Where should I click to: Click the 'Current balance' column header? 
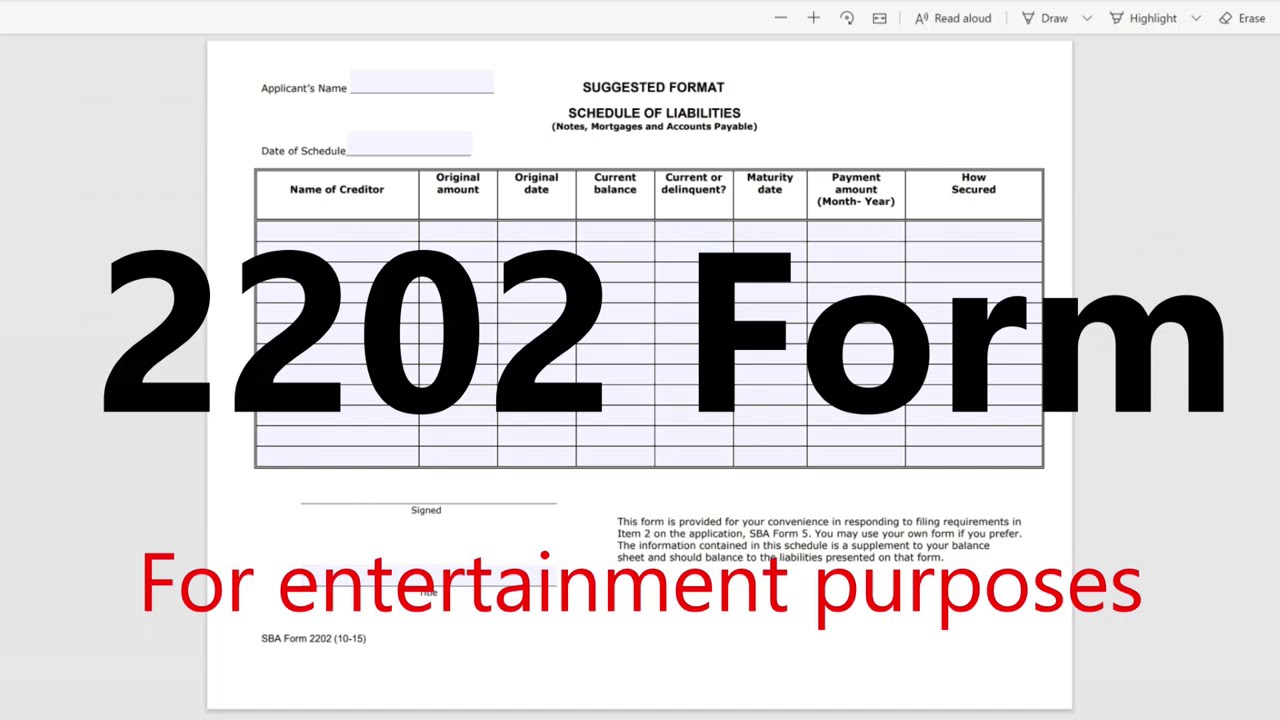click(x=615, y=183)
